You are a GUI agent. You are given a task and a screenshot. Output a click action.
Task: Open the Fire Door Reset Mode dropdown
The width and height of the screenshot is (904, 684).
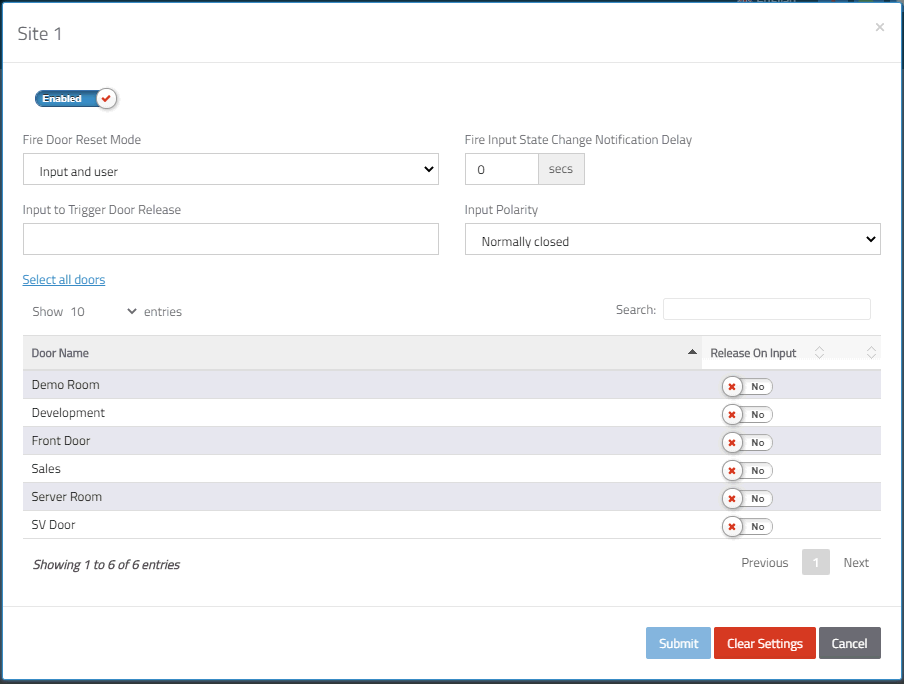(x=231, y=169)
